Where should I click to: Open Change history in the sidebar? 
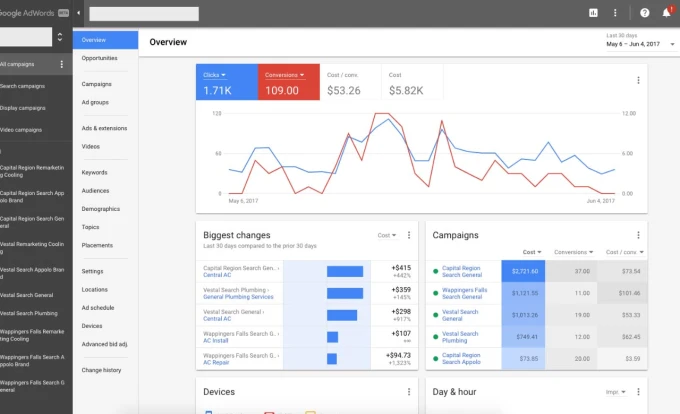click(x=101, y=370)
